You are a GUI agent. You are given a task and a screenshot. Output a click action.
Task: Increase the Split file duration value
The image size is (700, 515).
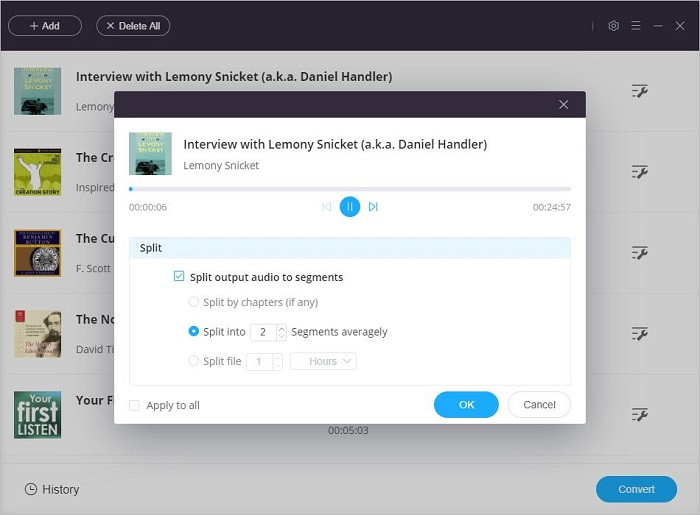[277, 357]
